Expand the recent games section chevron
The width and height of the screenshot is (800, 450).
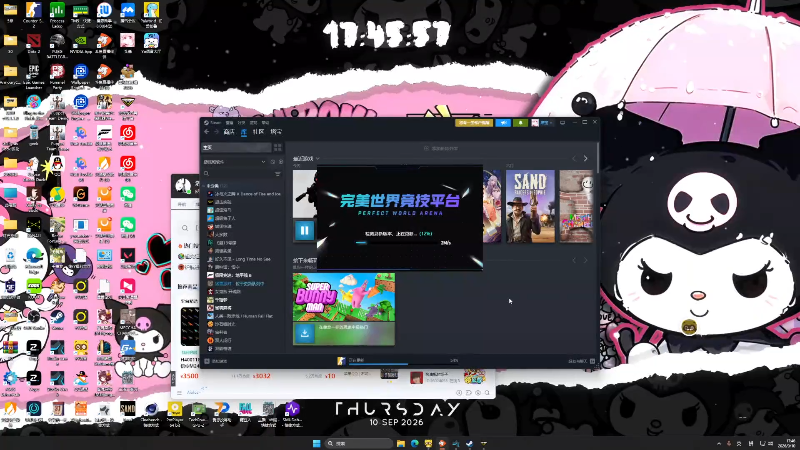pos(318,159)
